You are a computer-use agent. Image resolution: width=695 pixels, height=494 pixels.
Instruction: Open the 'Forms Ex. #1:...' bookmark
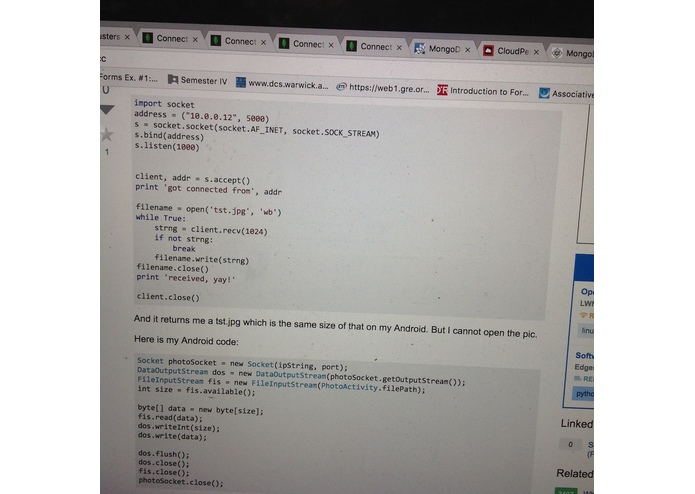[129, 78]
